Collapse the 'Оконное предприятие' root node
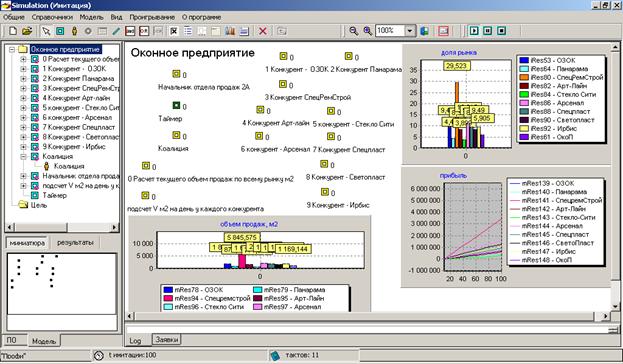 (x=12, y=49)
